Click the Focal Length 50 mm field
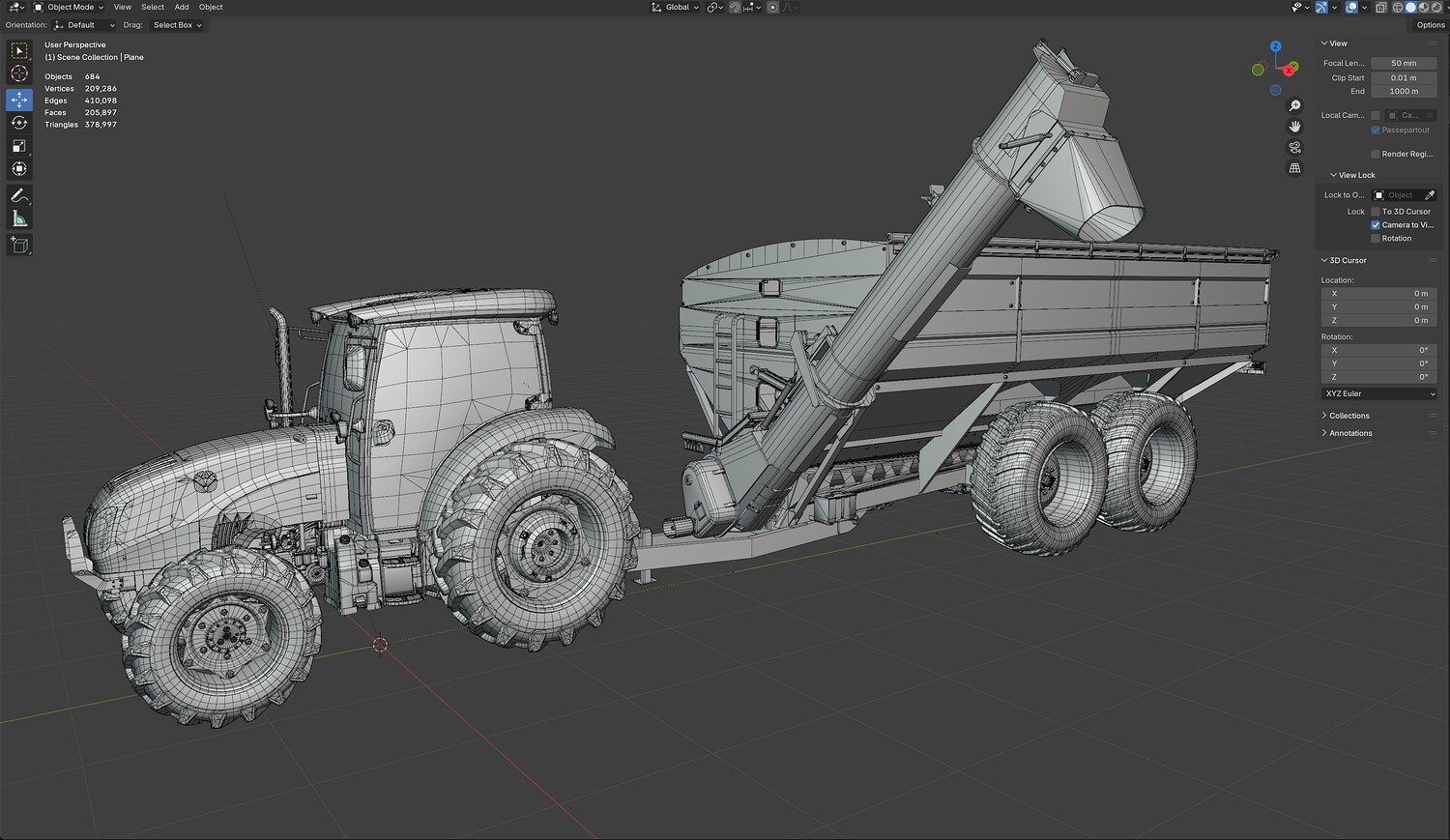 pos(1404,64)
